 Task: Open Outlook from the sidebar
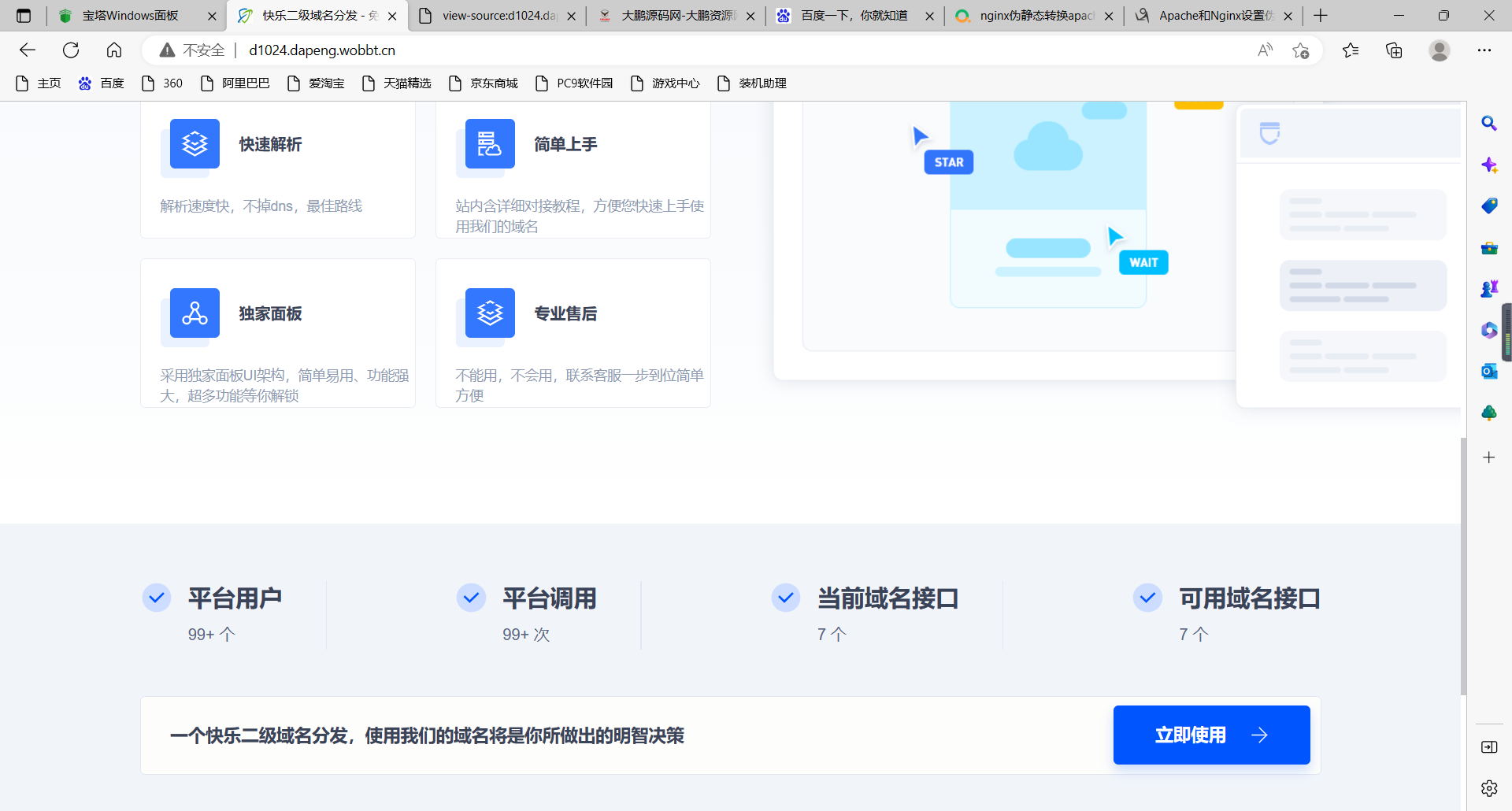[x=1489, y=371]
